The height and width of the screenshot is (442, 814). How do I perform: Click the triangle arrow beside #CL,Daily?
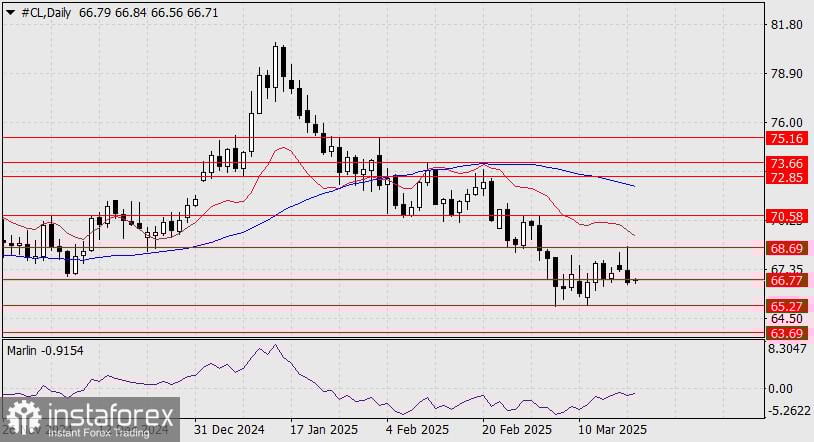(10, 13)
